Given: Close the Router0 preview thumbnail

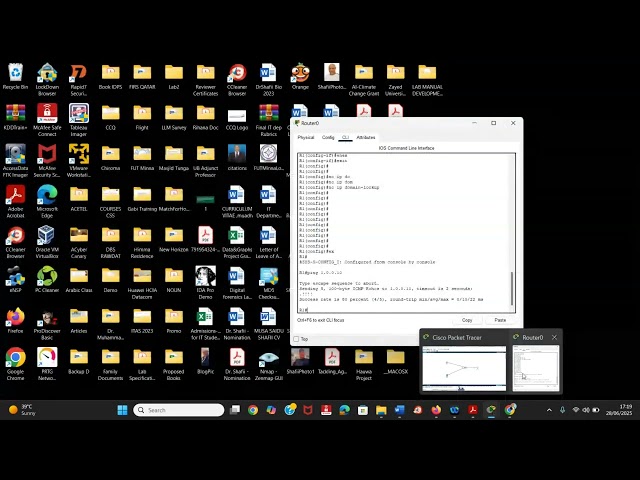Looking at the screenshot, I should tap(554, 338).
